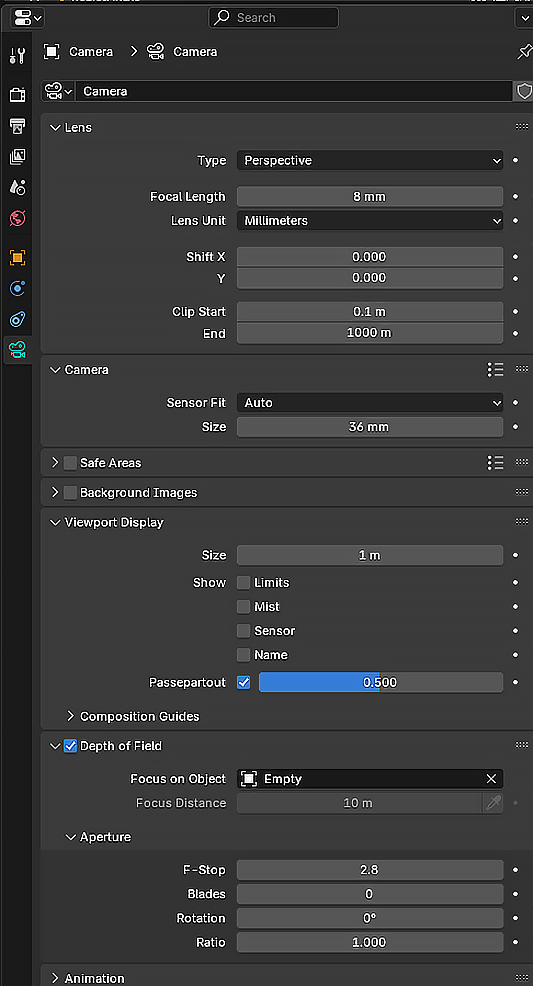This screenshot has width=533, height=986.
Task: Click the Depth of Field panel grip icon
Action: tap(522, 745)
